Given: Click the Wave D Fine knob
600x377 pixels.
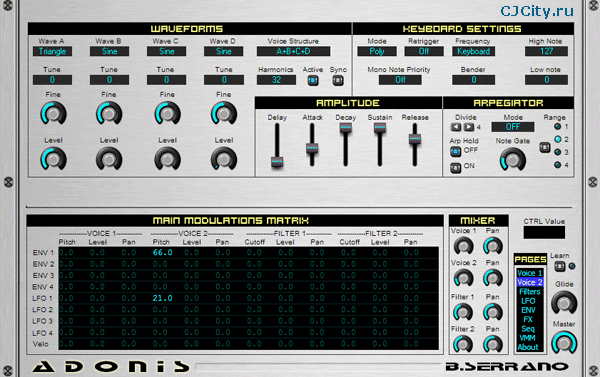Looking at the screenshot, I should pos(224,114).
